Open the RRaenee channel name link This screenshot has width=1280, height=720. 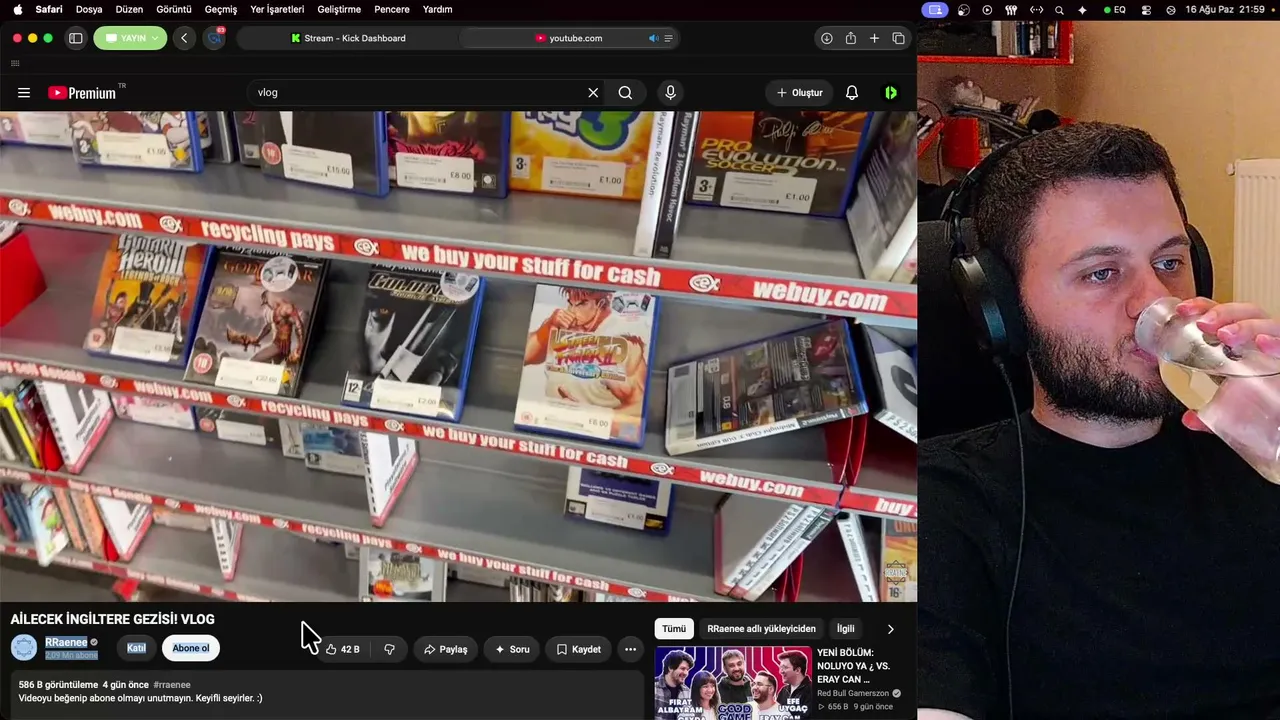(x=66, y=642)
